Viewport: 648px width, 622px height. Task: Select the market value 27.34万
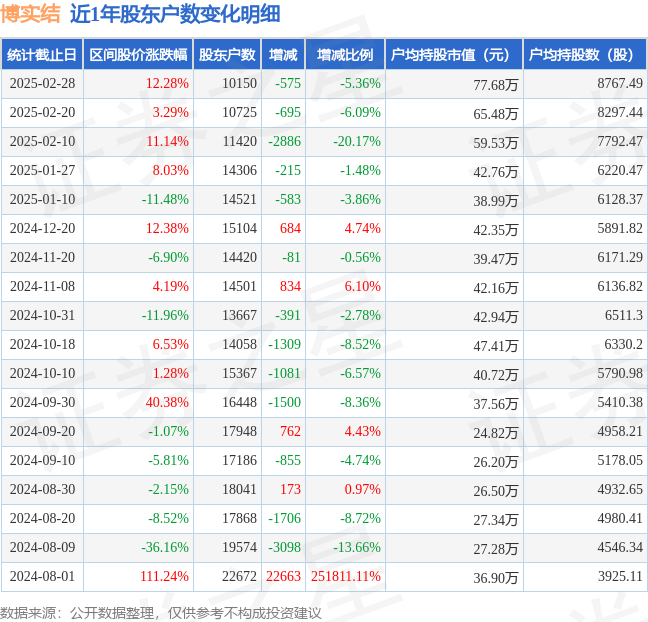[496, 519]
